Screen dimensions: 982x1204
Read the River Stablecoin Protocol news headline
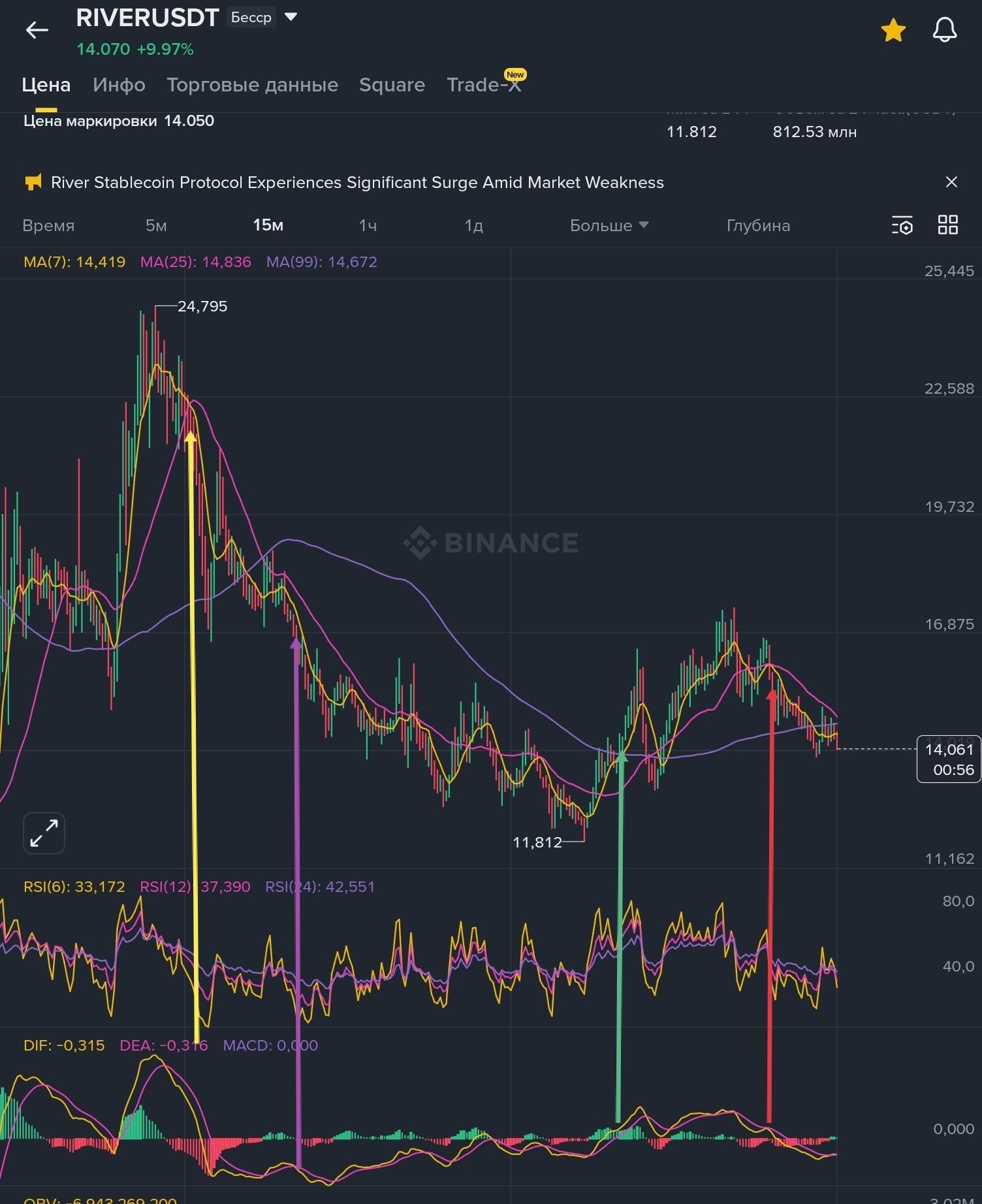(x=357, y=182)
